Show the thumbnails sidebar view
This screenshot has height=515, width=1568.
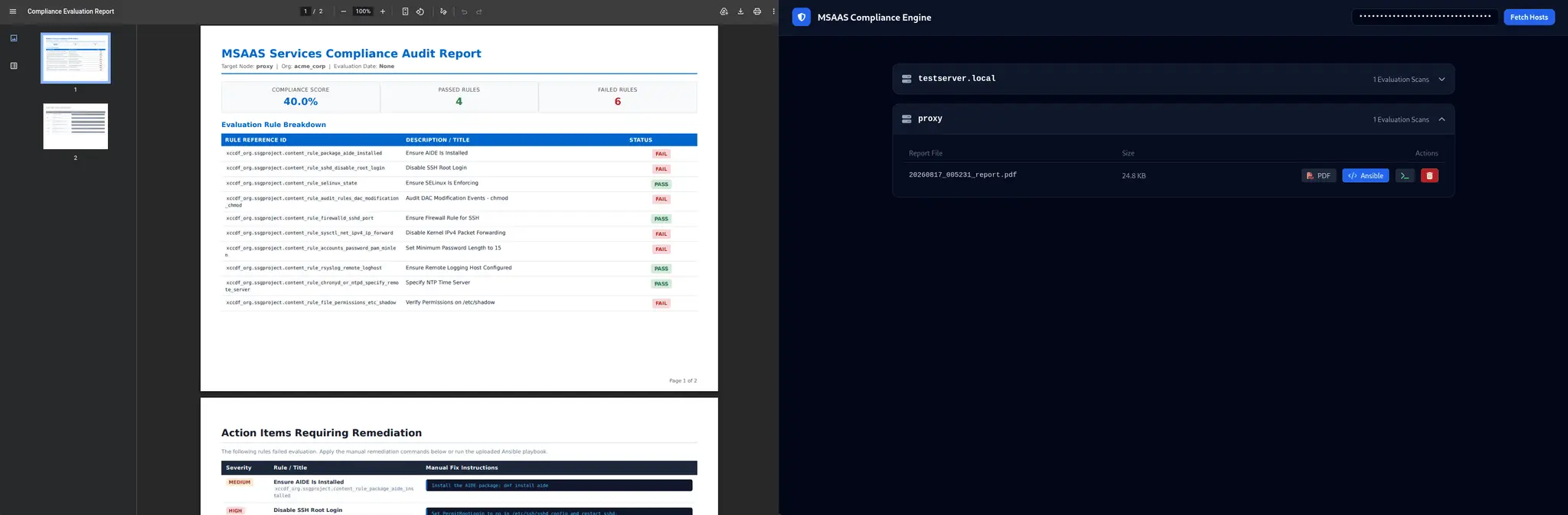[14, 37]
